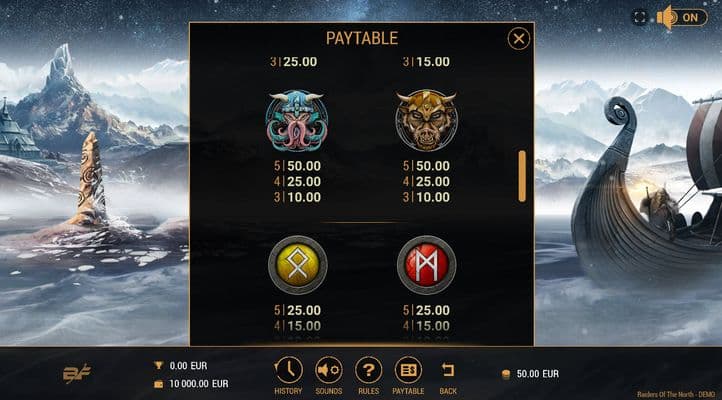Screen dimensions: 722x400
Task: Click the trophy win icon
Action: pyautogui.click(x=158, y=365)
